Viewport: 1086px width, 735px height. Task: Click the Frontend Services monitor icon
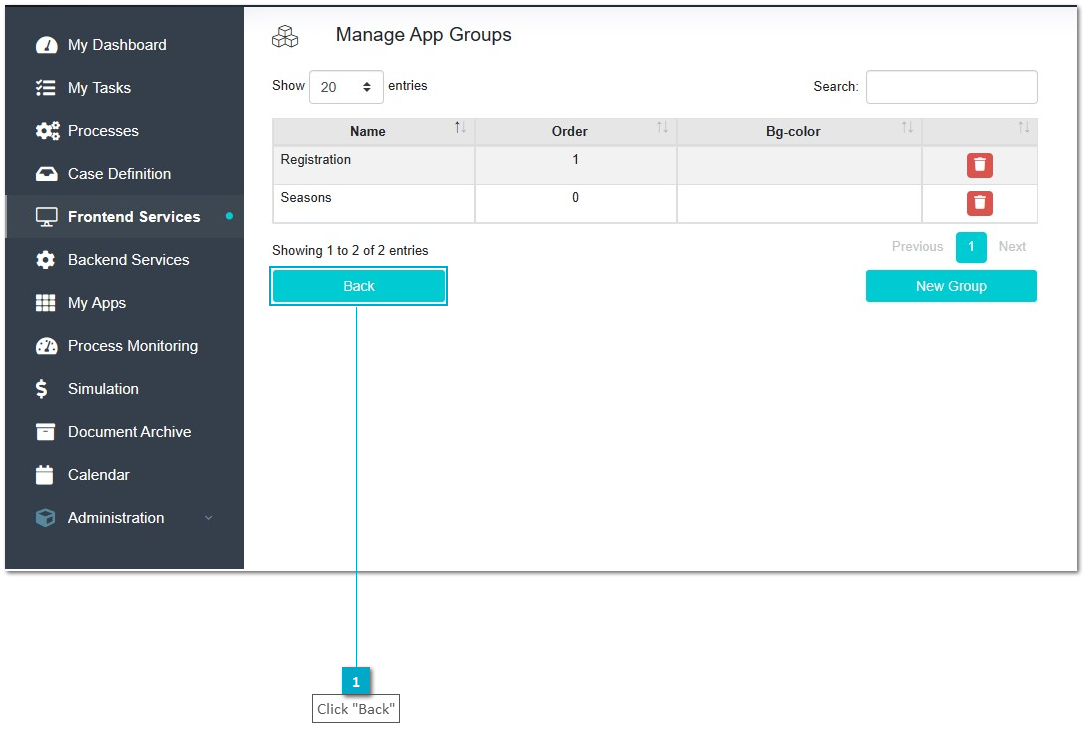point(46,217)
